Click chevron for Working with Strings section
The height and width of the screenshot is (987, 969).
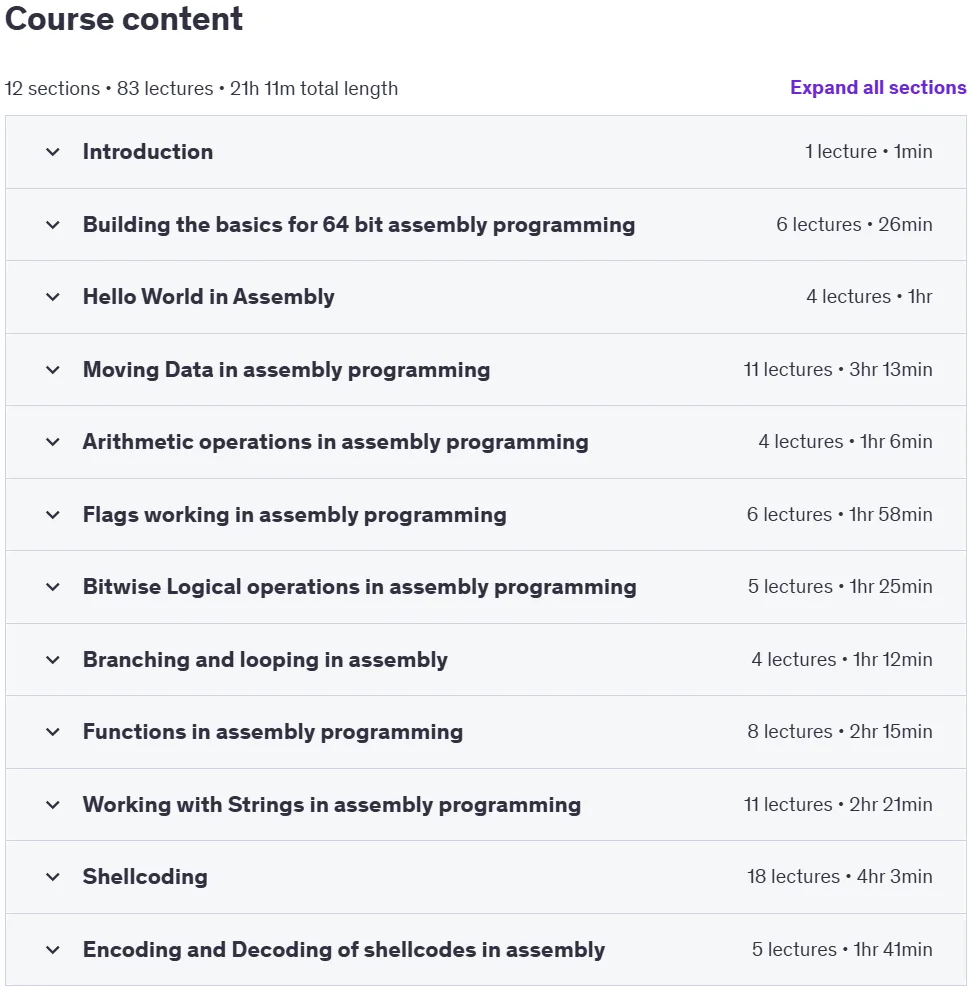point(53,804)
